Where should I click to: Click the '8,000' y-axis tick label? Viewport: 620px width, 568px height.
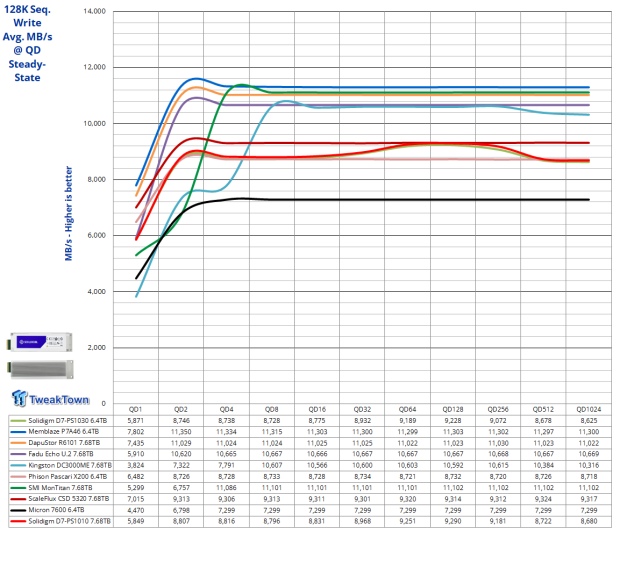coord(96,179)
